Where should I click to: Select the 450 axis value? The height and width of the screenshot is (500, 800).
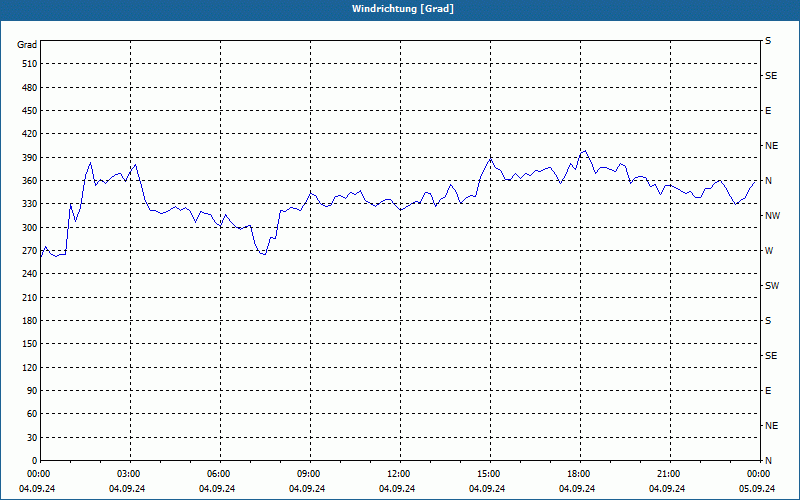30,111
